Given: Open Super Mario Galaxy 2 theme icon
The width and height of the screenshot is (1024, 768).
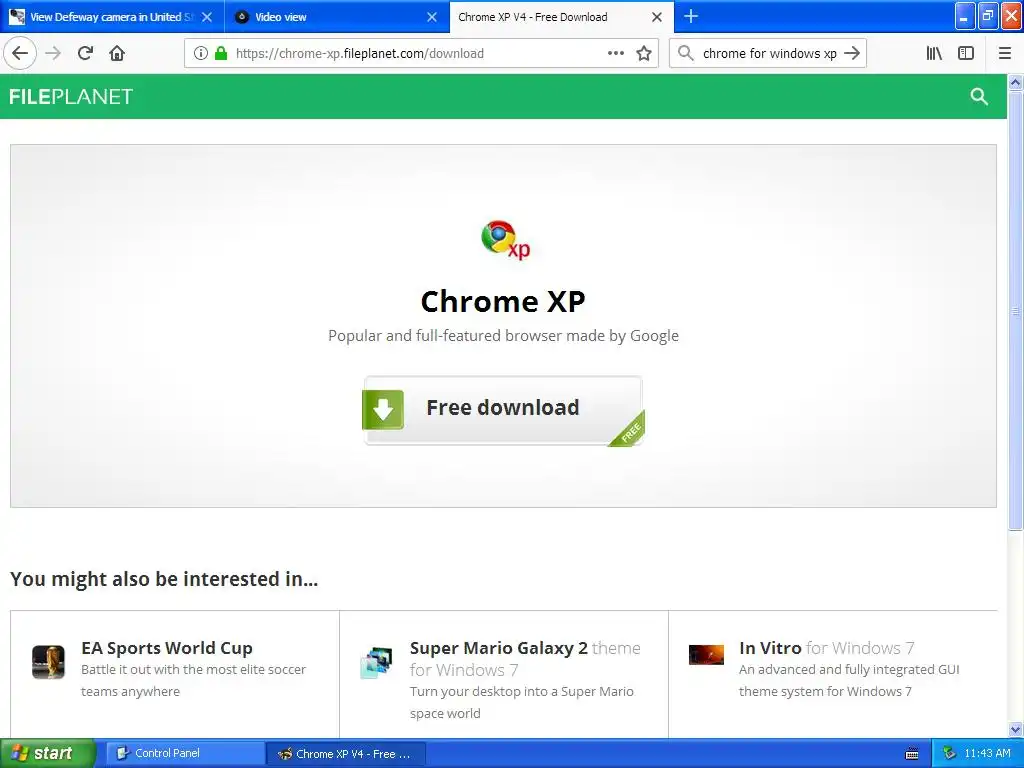Looking at the screenshot, I should coord(377,662).
